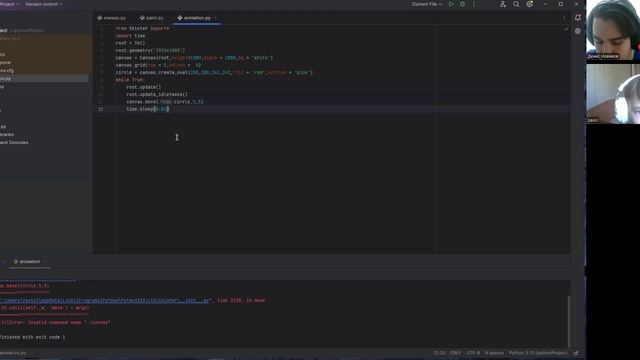
Task: Click the read-only lock icon in the status bar
Action: click(x=576, y=353)
